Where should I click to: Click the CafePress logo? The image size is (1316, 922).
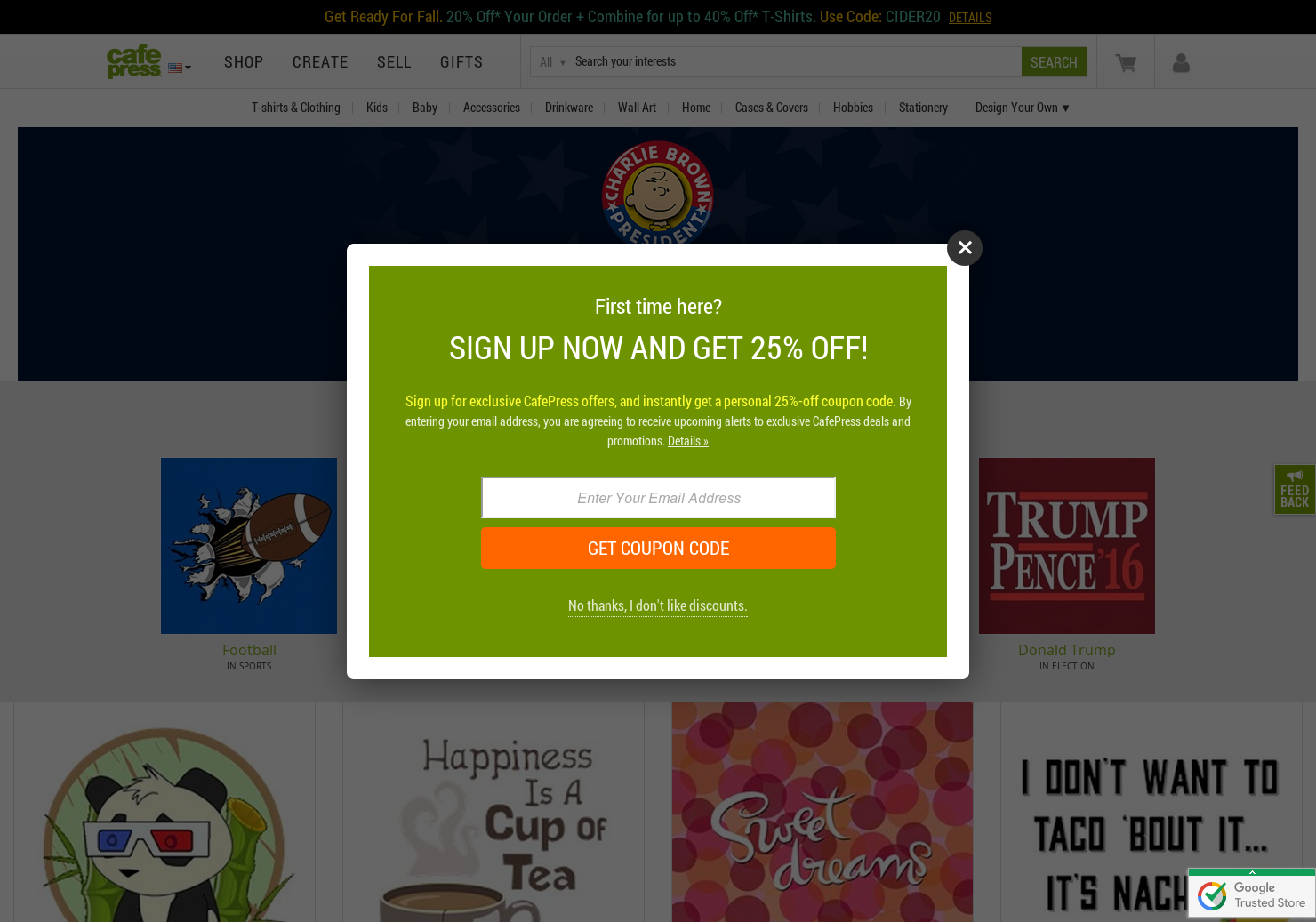[134, 61]
